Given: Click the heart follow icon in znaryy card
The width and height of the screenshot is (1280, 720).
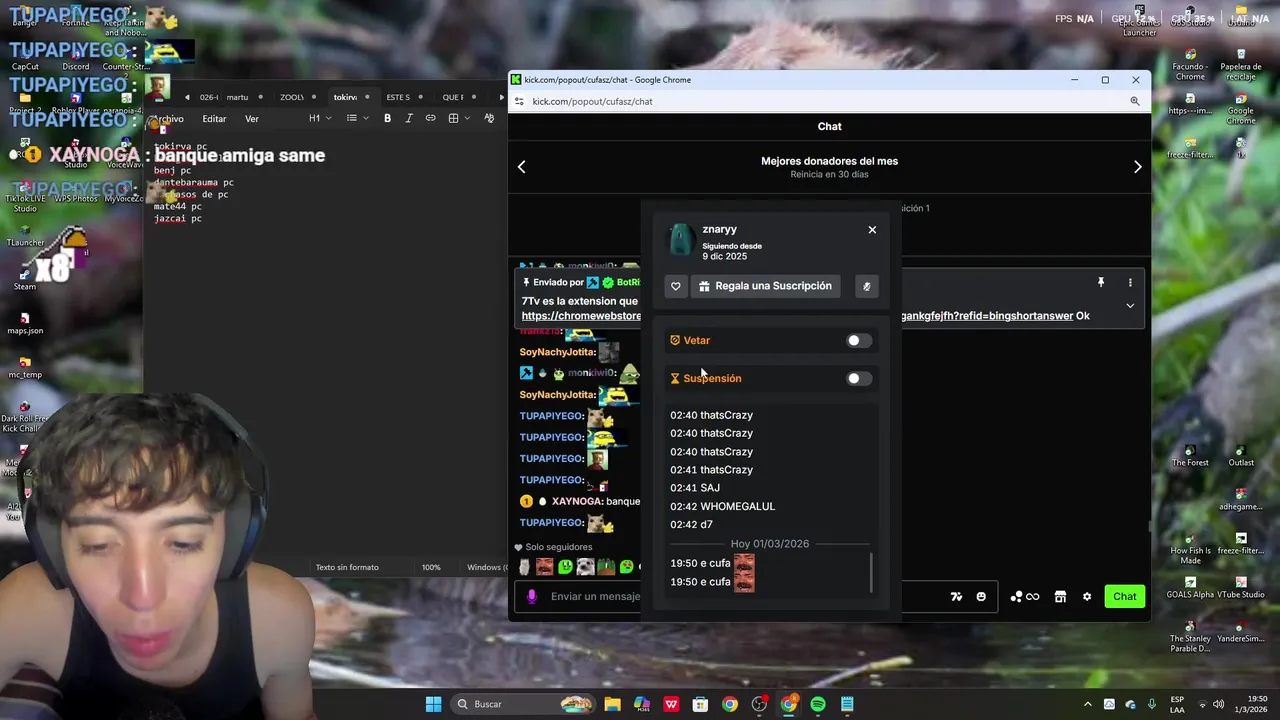Looking at the screenshot, I should point(676,286).
